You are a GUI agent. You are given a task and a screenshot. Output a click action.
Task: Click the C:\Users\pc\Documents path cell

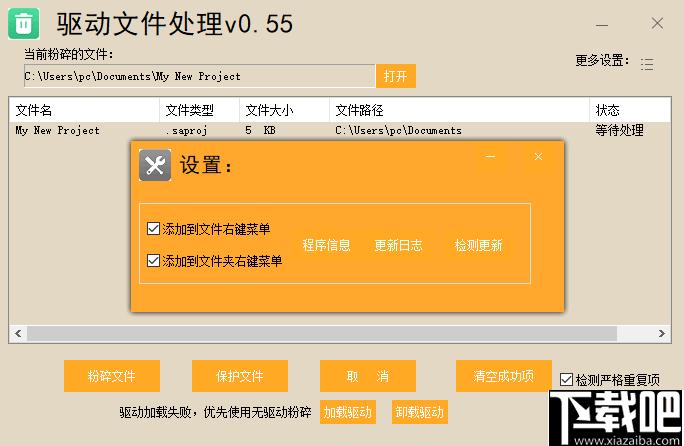tap(398, 130)
